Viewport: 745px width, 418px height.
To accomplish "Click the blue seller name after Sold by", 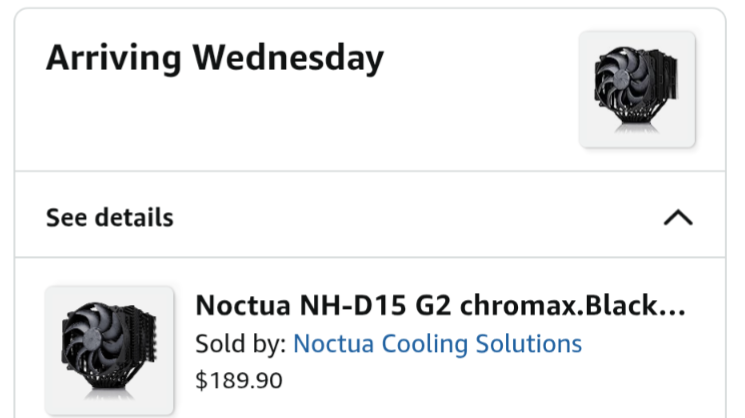I will [x=437, y=344].
